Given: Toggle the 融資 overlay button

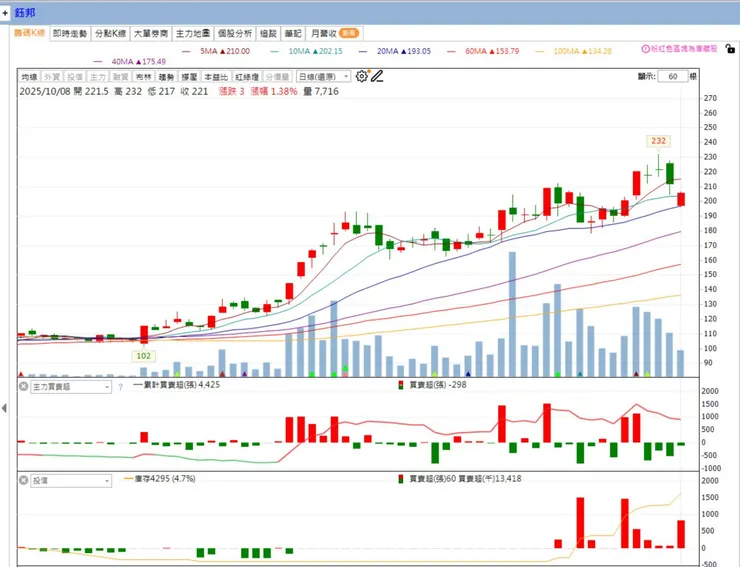Looking at the screenshot, I should [120, 76].
